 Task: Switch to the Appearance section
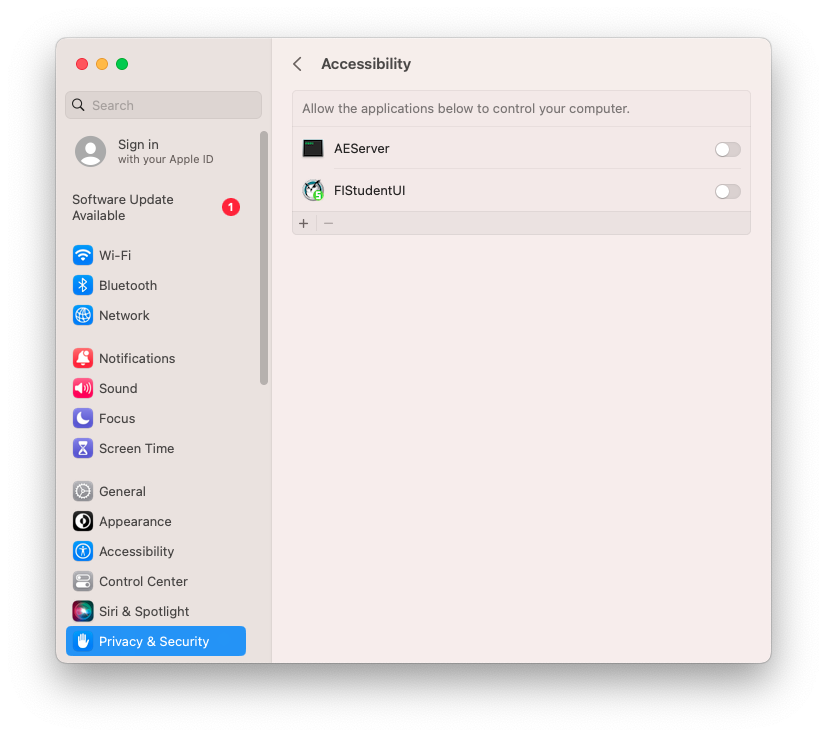134,521
